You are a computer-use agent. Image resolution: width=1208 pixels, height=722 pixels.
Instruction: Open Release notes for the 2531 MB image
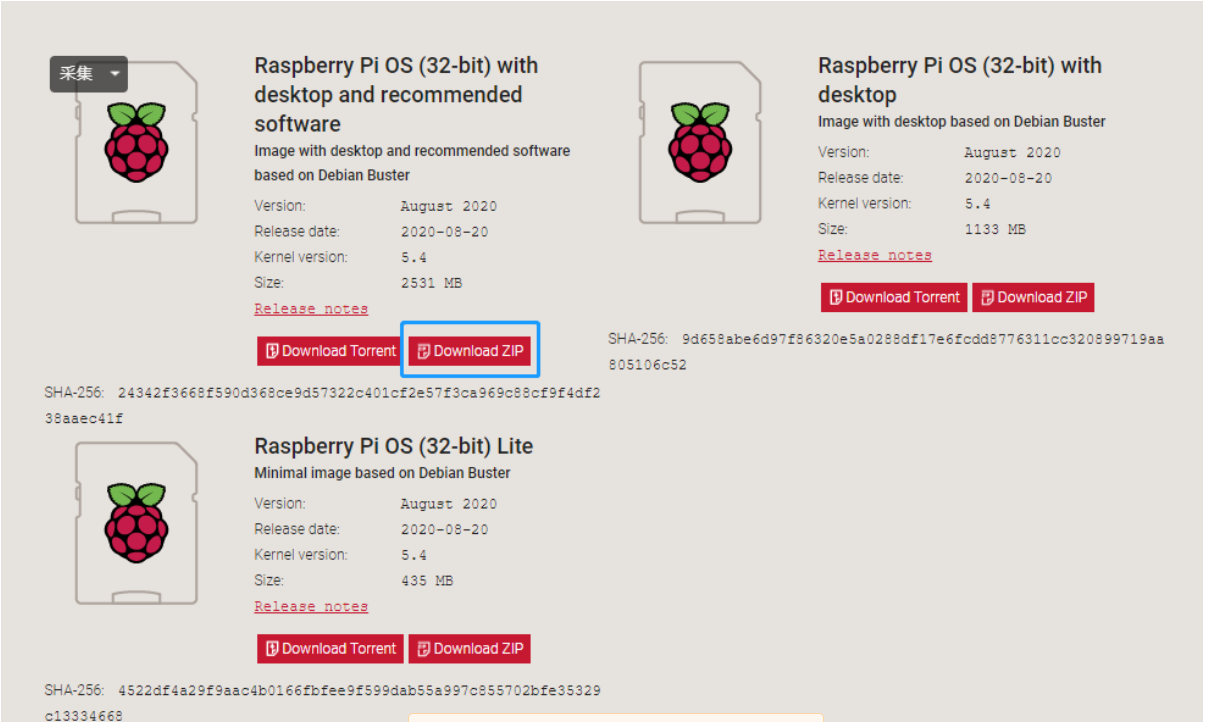point(311,309)
